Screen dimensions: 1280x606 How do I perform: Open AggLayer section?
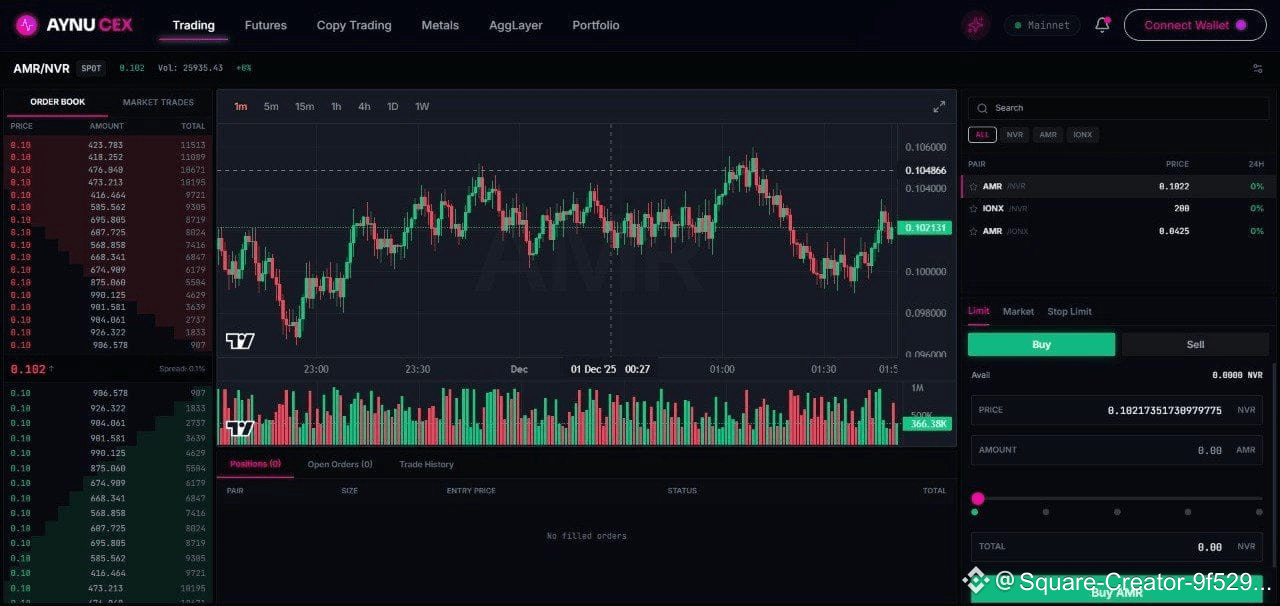click(516, 25)
